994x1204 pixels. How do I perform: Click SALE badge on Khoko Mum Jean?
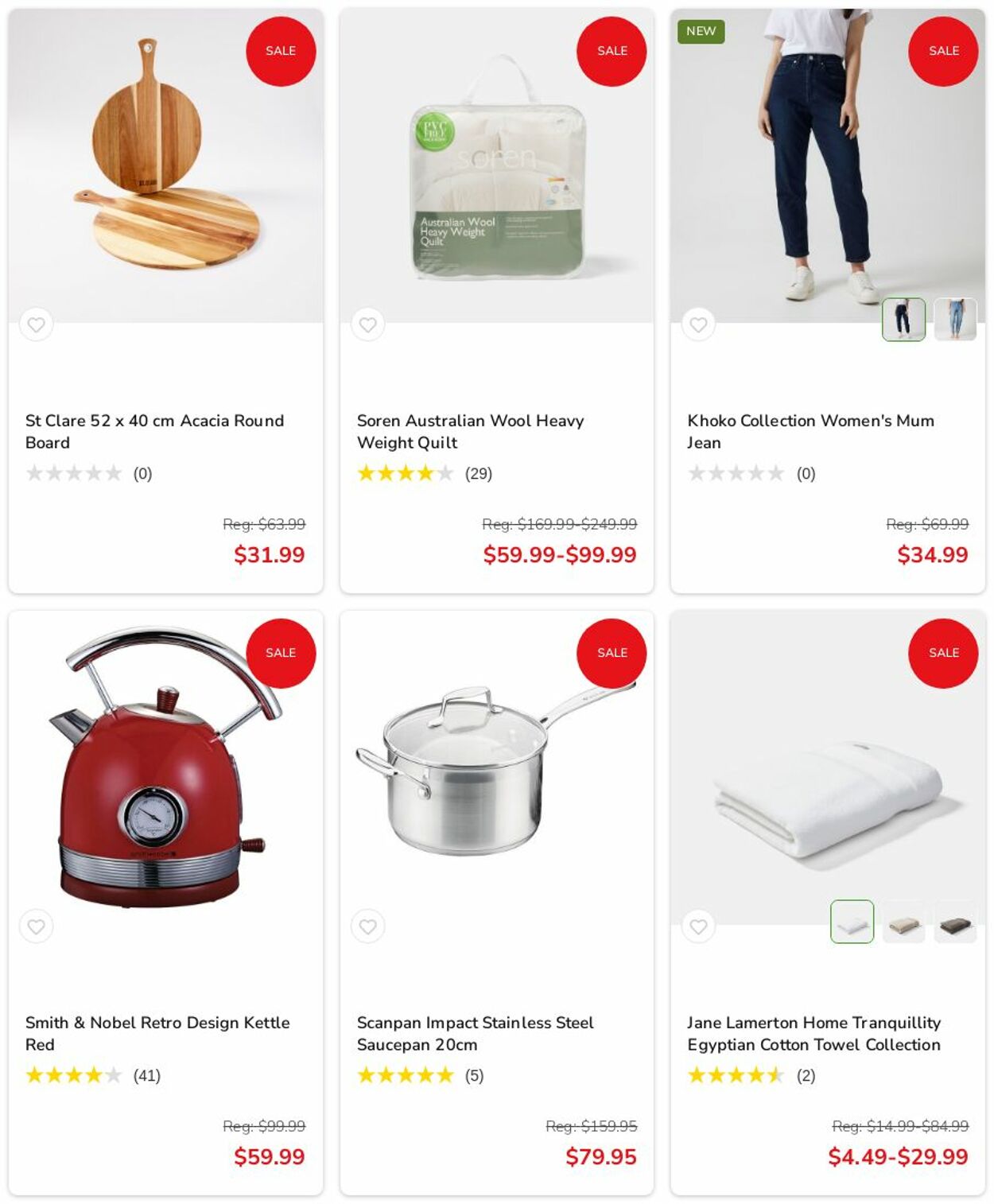coord(943,51)
